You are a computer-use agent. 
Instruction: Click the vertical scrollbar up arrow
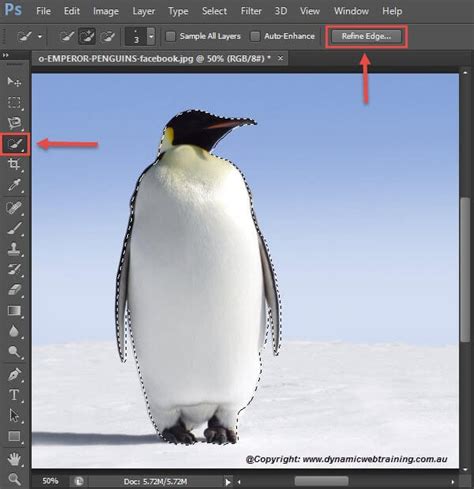[x=465, y=72]
